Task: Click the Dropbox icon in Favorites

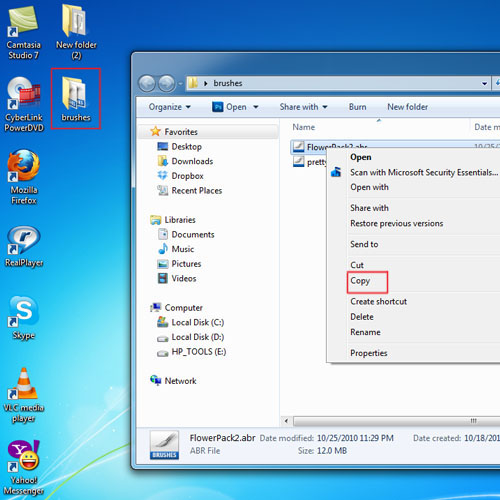Action: pyautogui.click(x=162, y=175)
